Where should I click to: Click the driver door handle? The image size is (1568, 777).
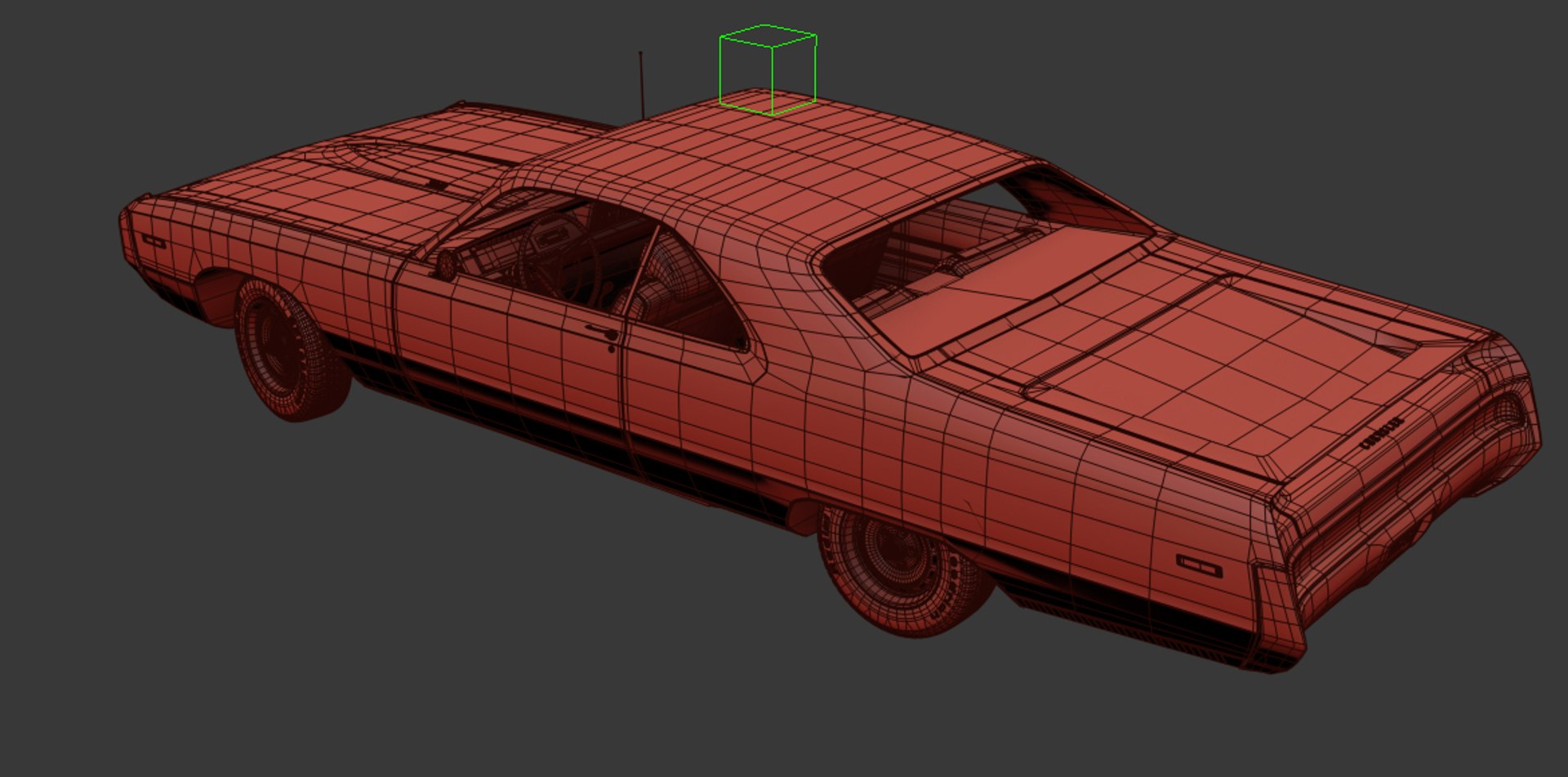(602, 332)
